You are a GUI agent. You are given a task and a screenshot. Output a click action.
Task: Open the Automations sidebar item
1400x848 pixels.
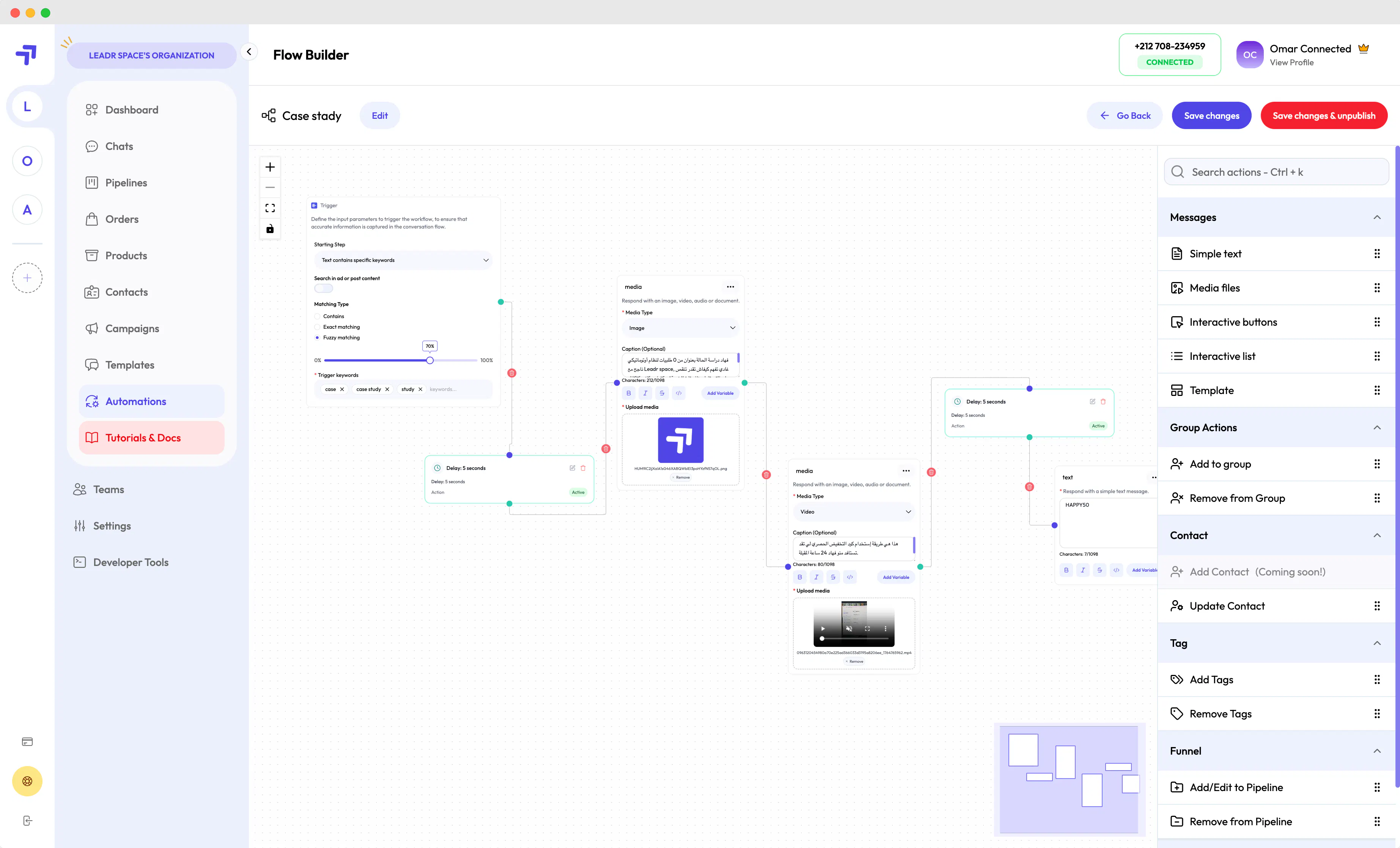click(151, 401)
